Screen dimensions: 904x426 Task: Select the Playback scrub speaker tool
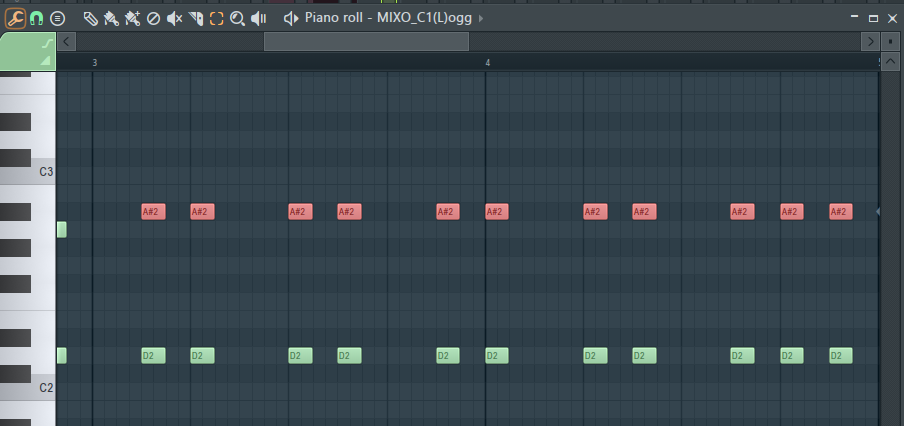coord(258,18)
